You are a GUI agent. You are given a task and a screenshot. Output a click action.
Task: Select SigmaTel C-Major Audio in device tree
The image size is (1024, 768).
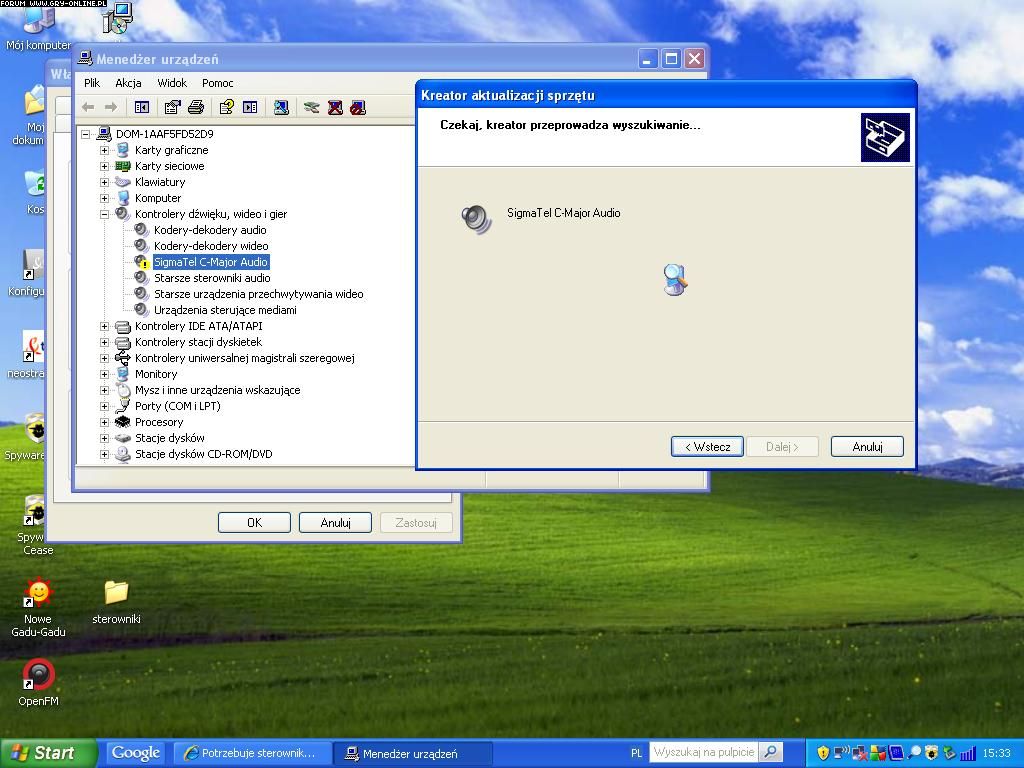point(210,262)
